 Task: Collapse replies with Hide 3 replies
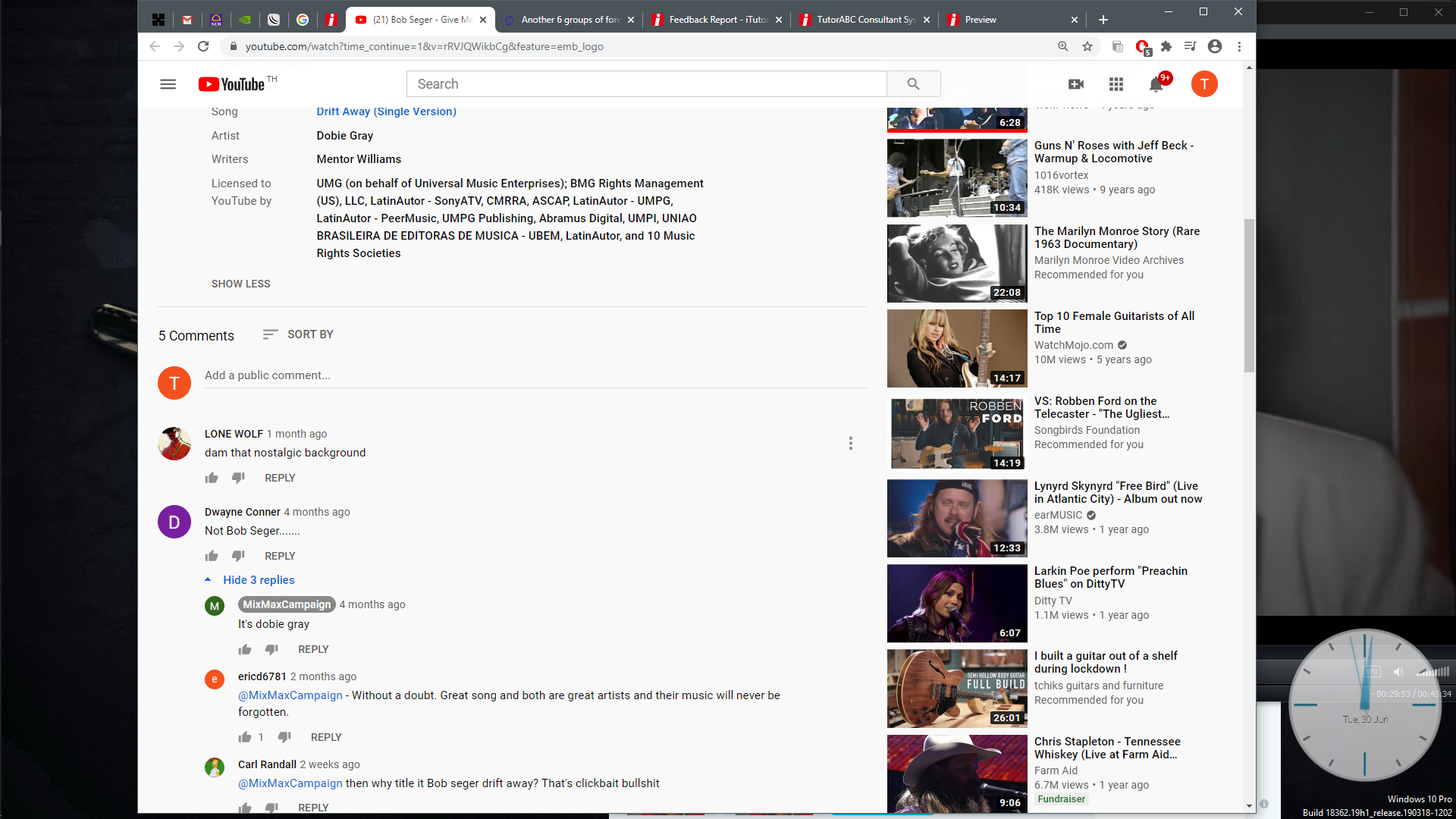(258, 580)
